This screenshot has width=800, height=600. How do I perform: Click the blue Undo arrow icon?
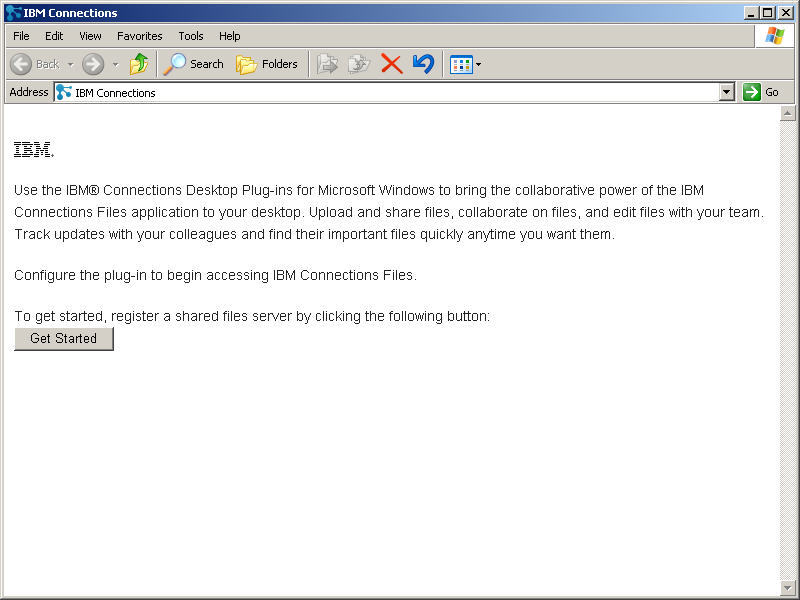(x=423, y=64)
